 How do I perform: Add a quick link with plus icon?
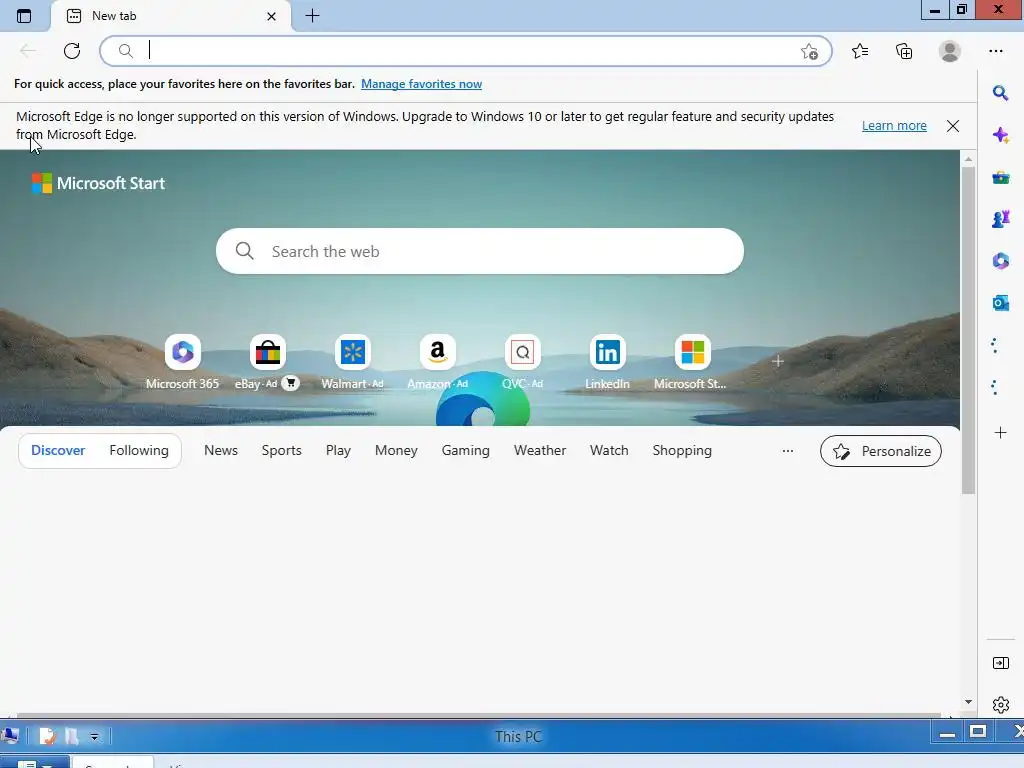point(777,361)
